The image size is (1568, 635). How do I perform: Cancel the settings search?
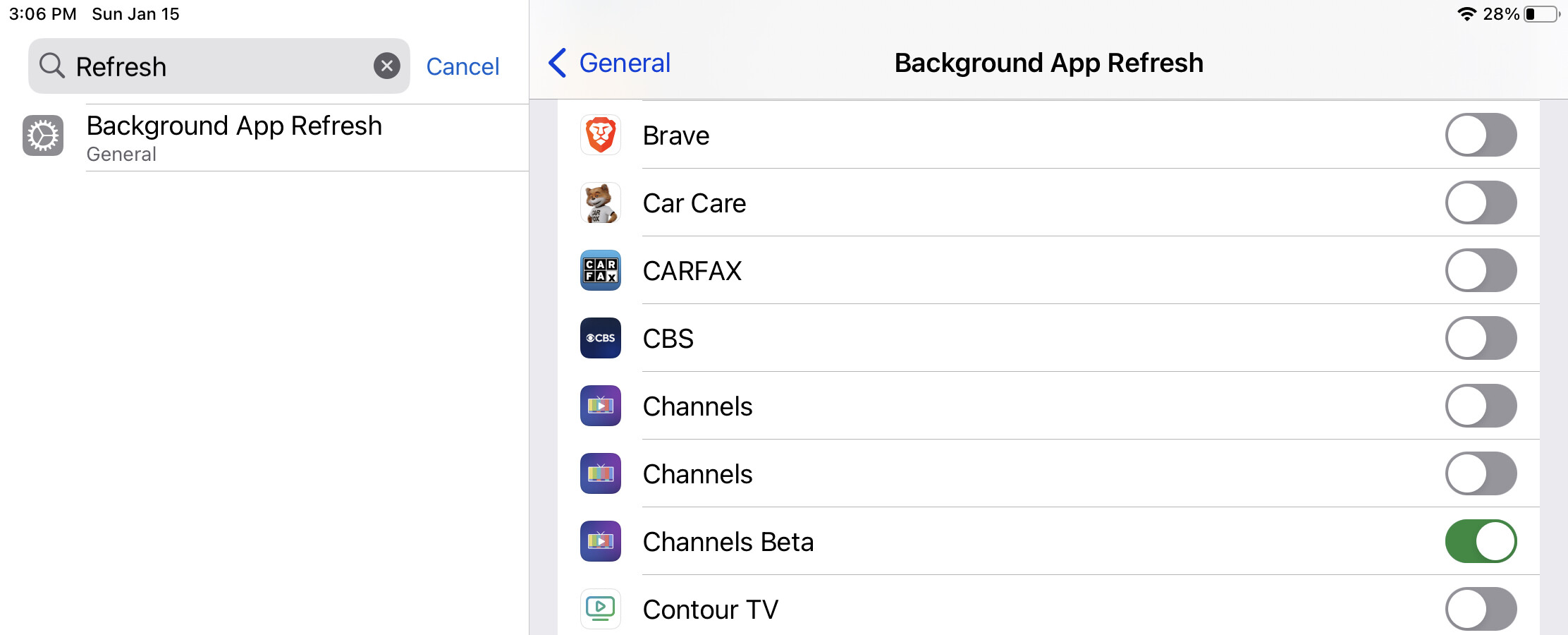pyautogui.click(x=463, y=66)
